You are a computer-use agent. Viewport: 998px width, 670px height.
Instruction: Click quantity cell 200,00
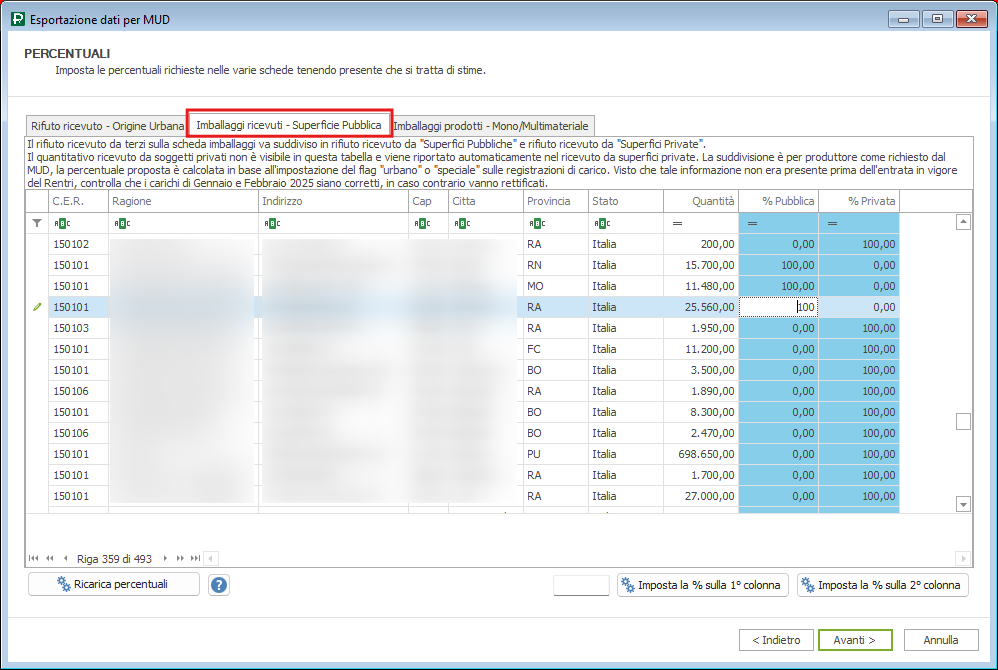point(701,244)
